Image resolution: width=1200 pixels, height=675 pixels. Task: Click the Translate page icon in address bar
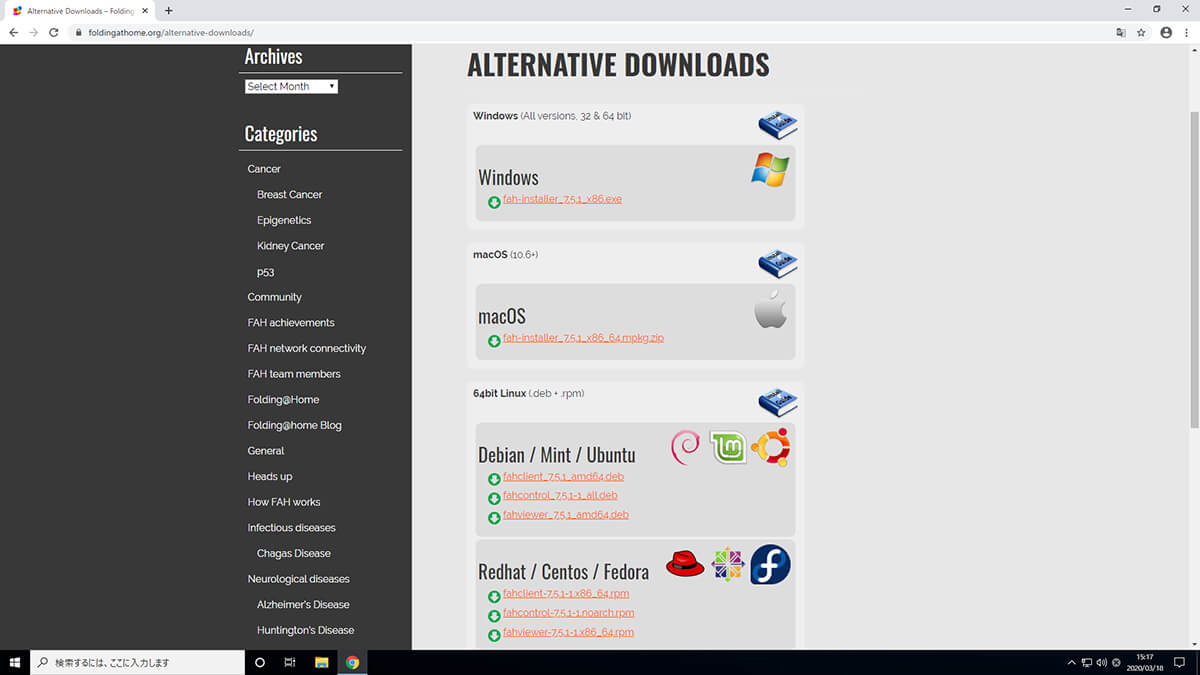[1121, 32]
